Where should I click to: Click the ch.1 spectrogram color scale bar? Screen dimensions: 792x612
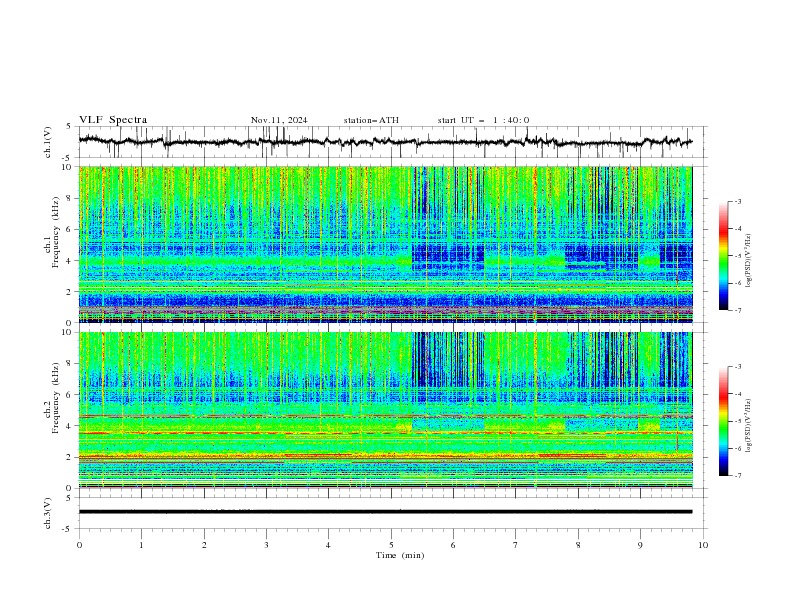pos(723,256)
